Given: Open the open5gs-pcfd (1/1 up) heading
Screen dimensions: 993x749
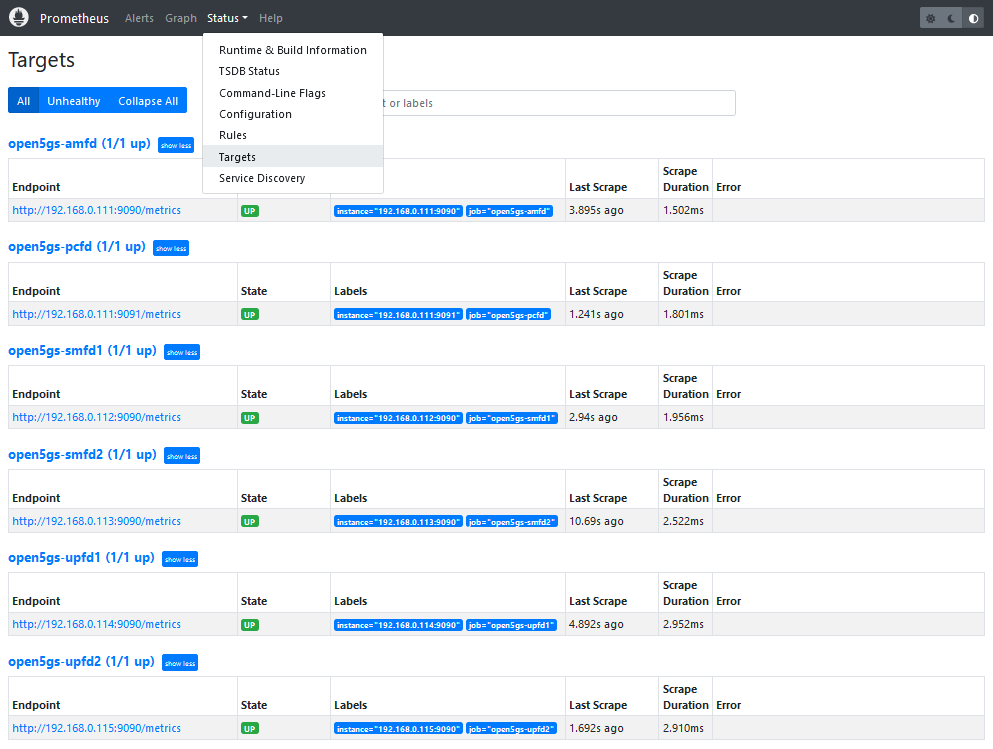Looking at the screenshot, I should click(77, 247).
